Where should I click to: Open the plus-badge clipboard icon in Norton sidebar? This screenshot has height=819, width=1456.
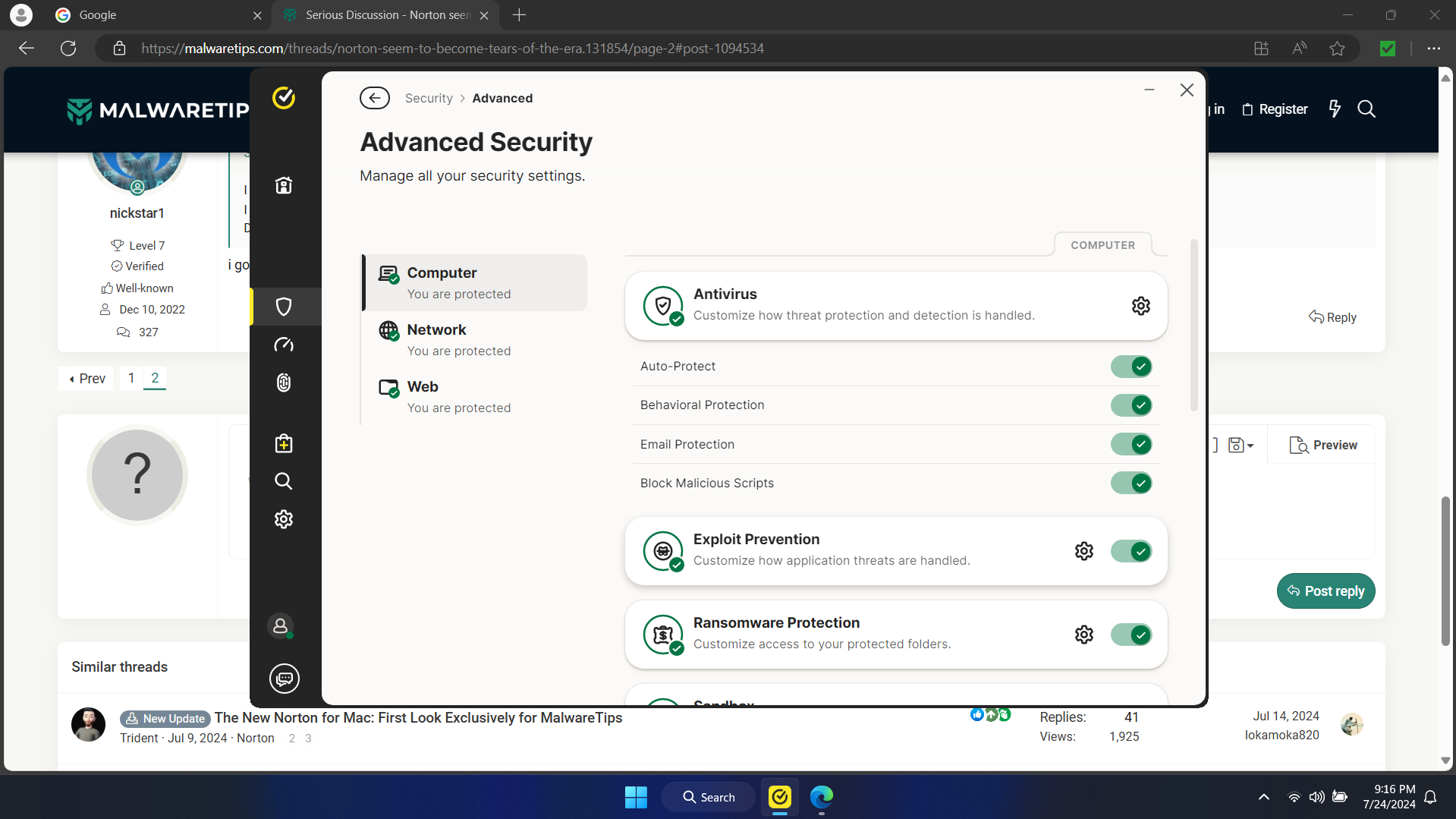pyautogui.click(x=284, y=443)
